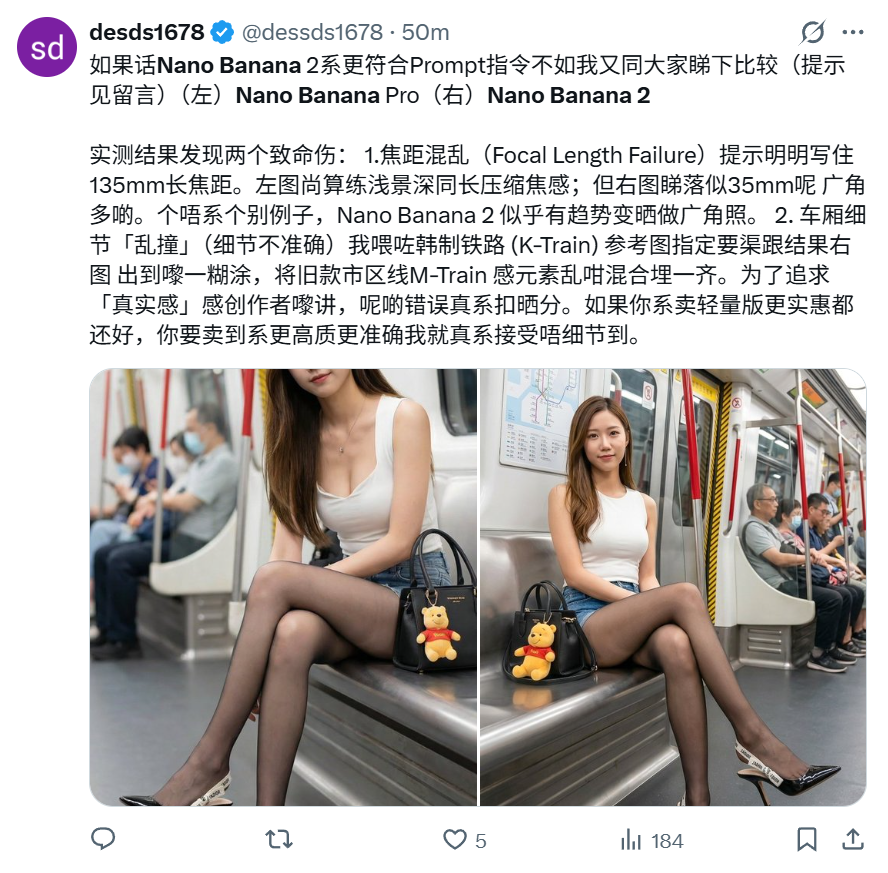The image size is (888, 873).
Task: Open the three-dot more options menu
Action: coord(853,32)
